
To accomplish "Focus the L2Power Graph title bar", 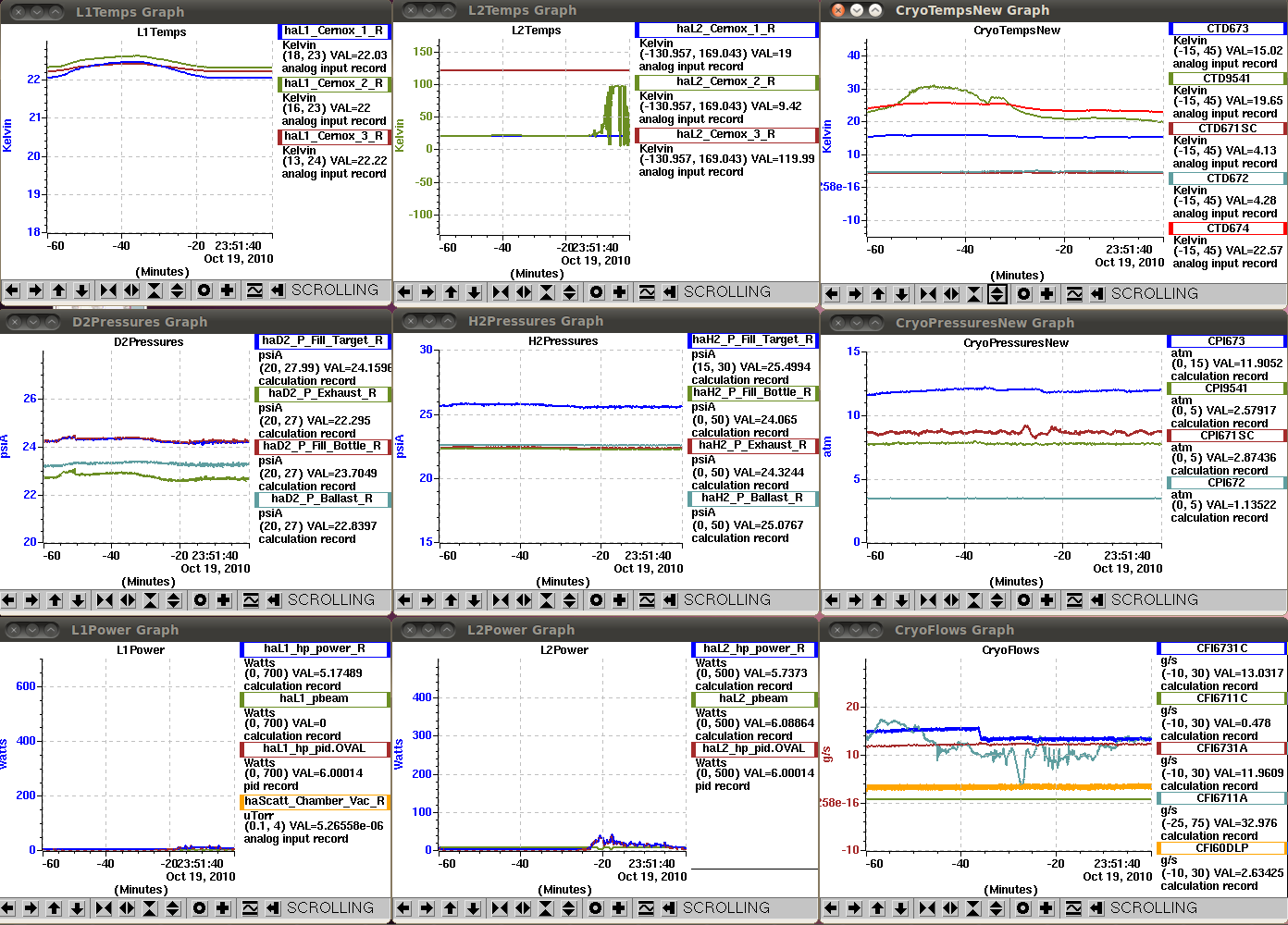I will pos(606,630).
